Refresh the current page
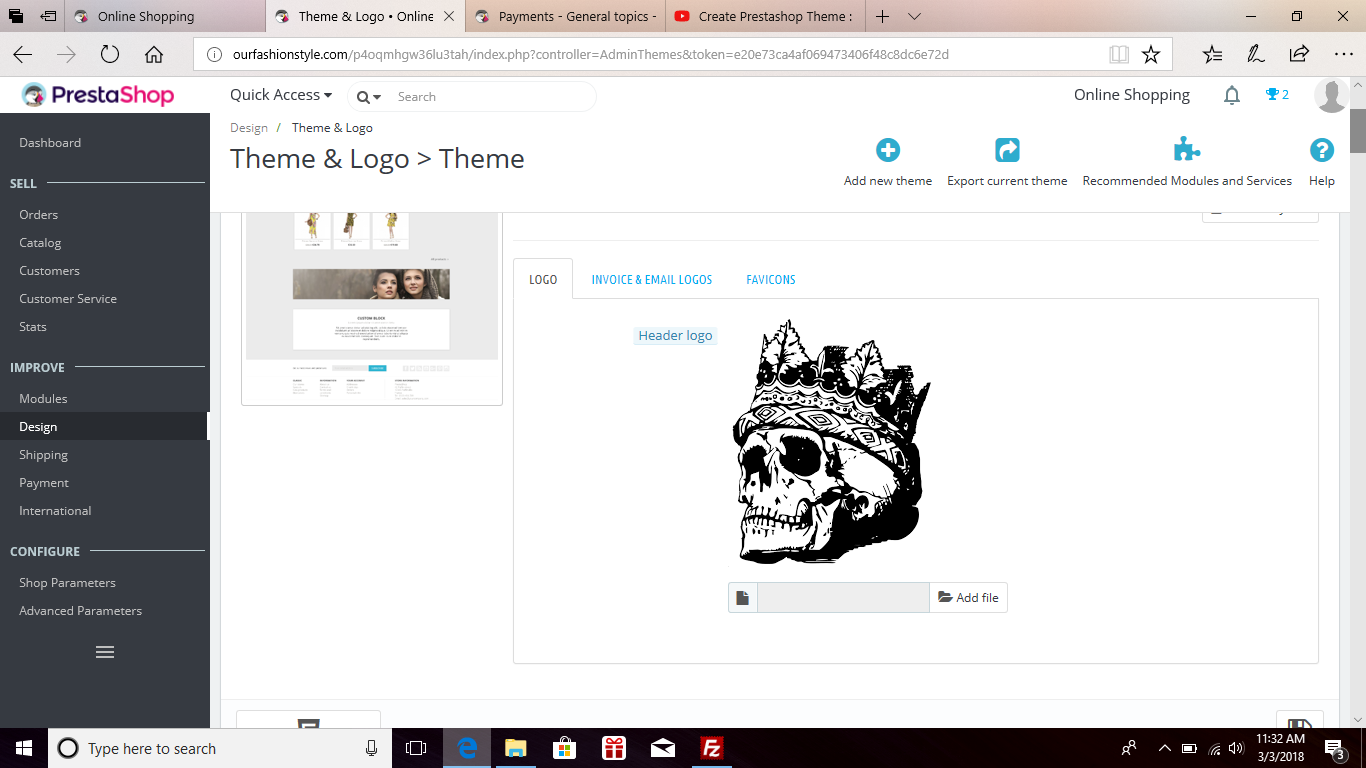The width and height of the screenshot is (1366, 768). 110,54
